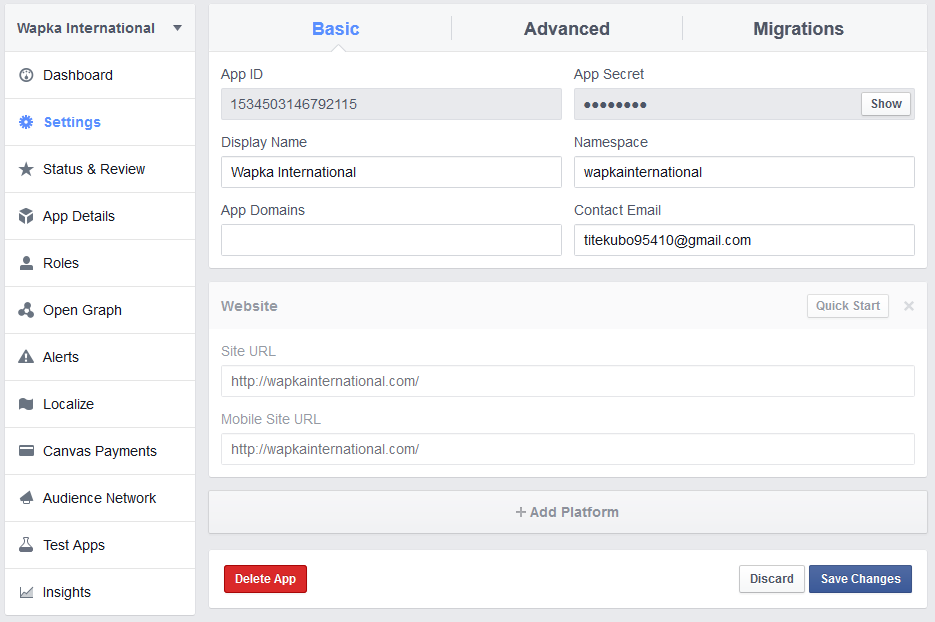This screenshot has height=622, width=935.
Task: Click the Settings gear icon
Action: coord(26,122)
